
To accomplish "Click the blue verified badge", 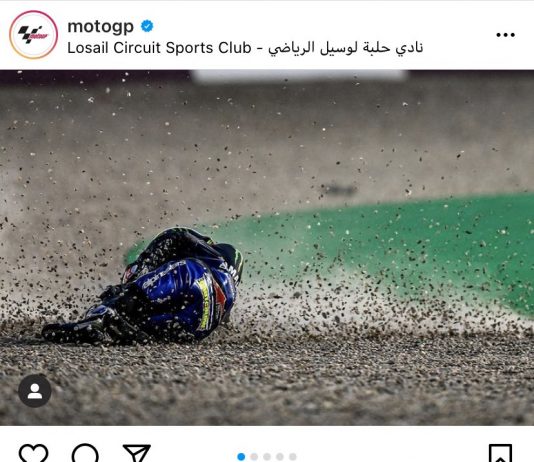I will click(147, 26).
